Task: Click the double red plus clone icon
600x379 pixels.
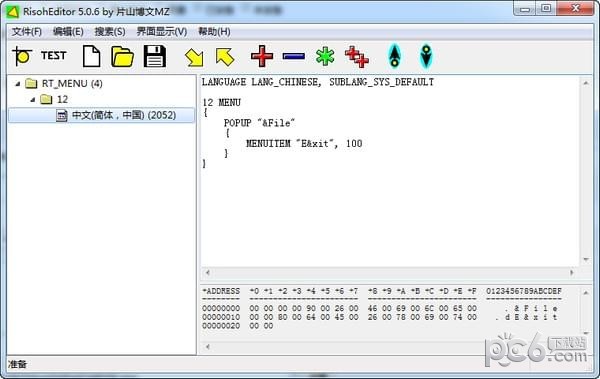Action: pyautogui.click(x=357, y=57)
